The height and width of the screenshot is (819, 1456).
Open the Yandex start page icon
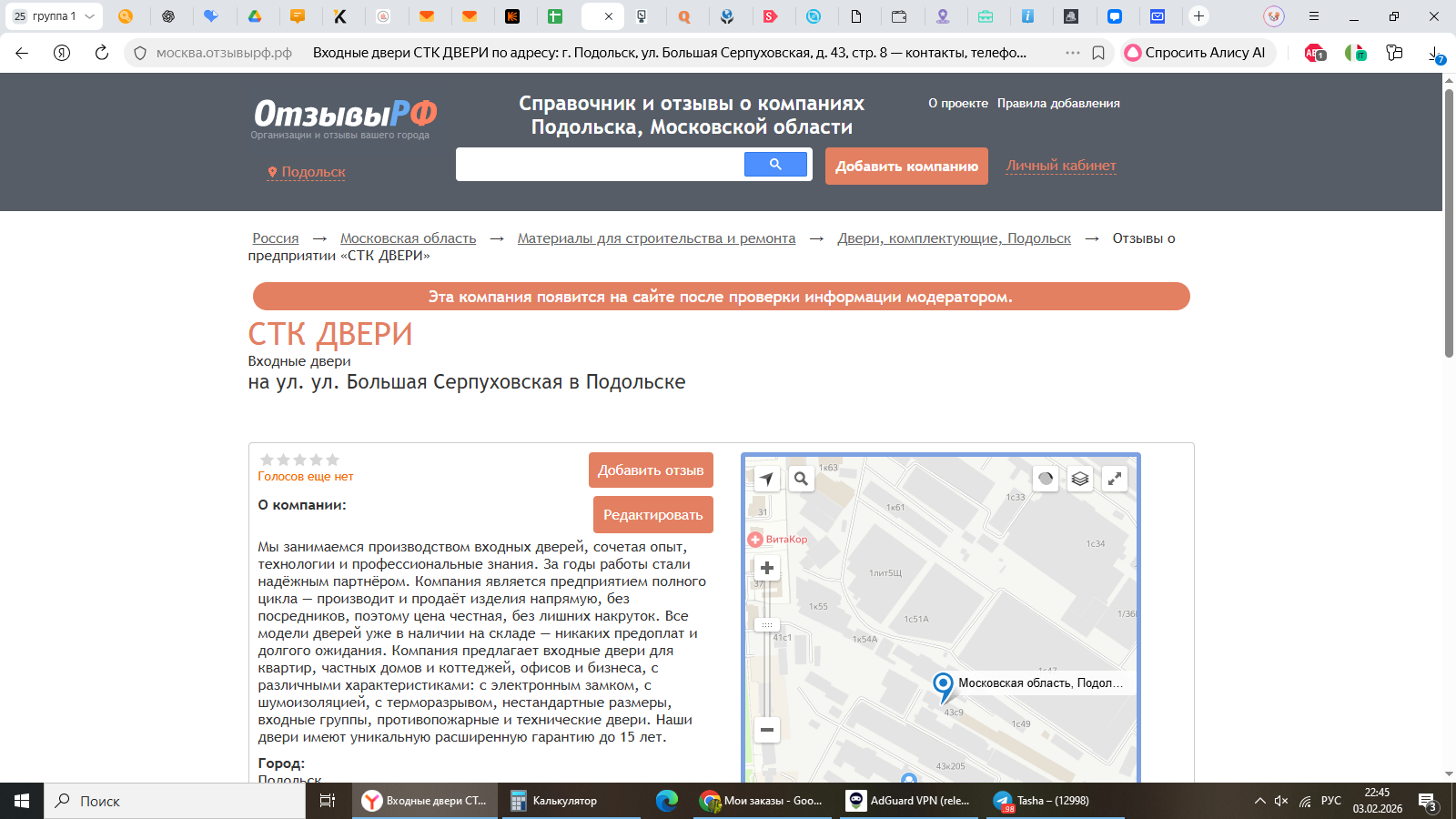(62, 53)
